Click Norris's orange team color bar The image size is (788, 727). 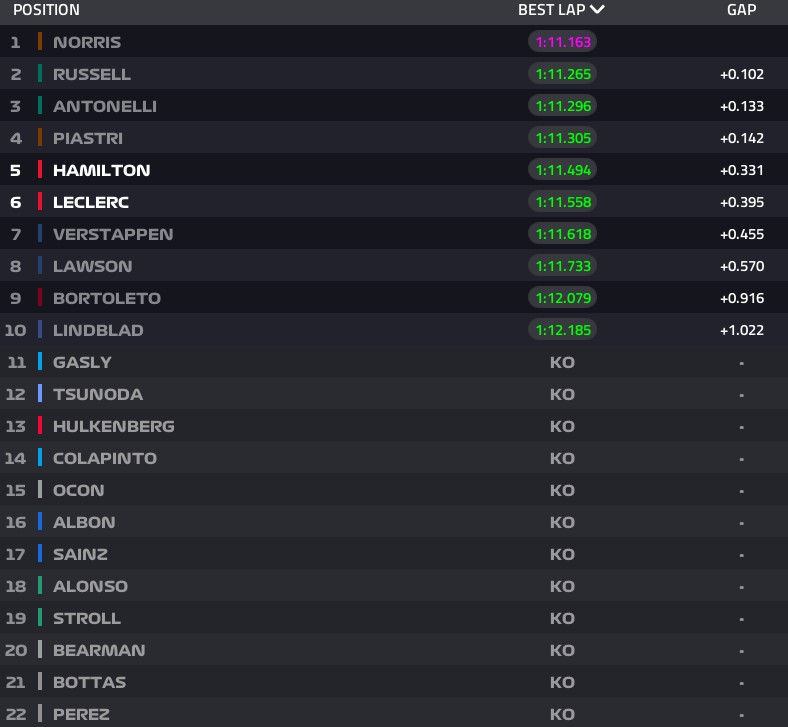(x=40, y=41)
